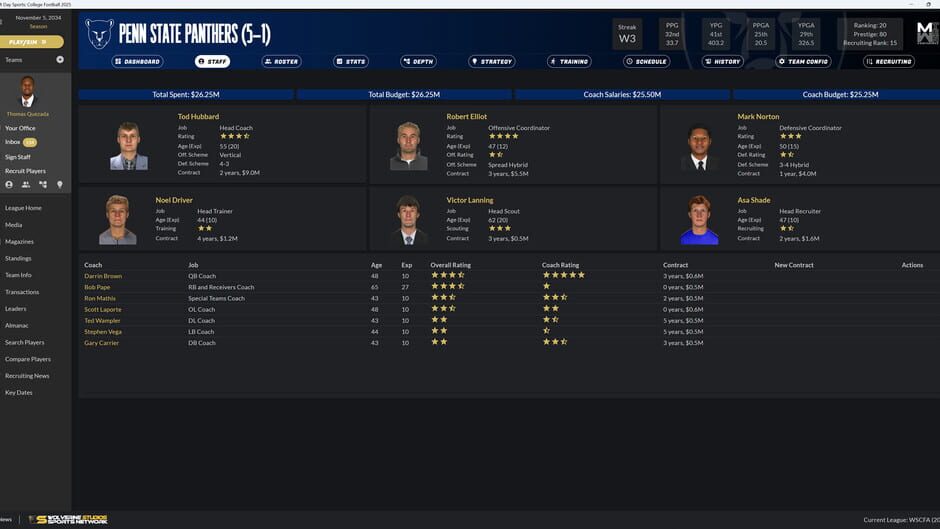View league Standings
Image resolution: width=940 pixels, height=529 pixels.
coord(18,259)
